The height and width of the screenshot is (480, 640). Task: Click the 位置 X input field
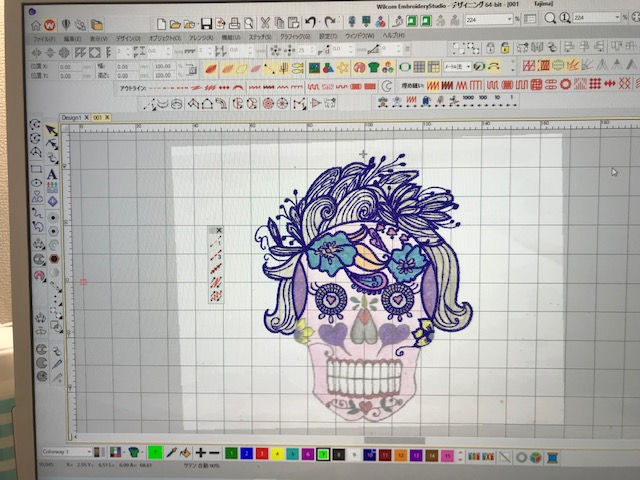point(70,67)
